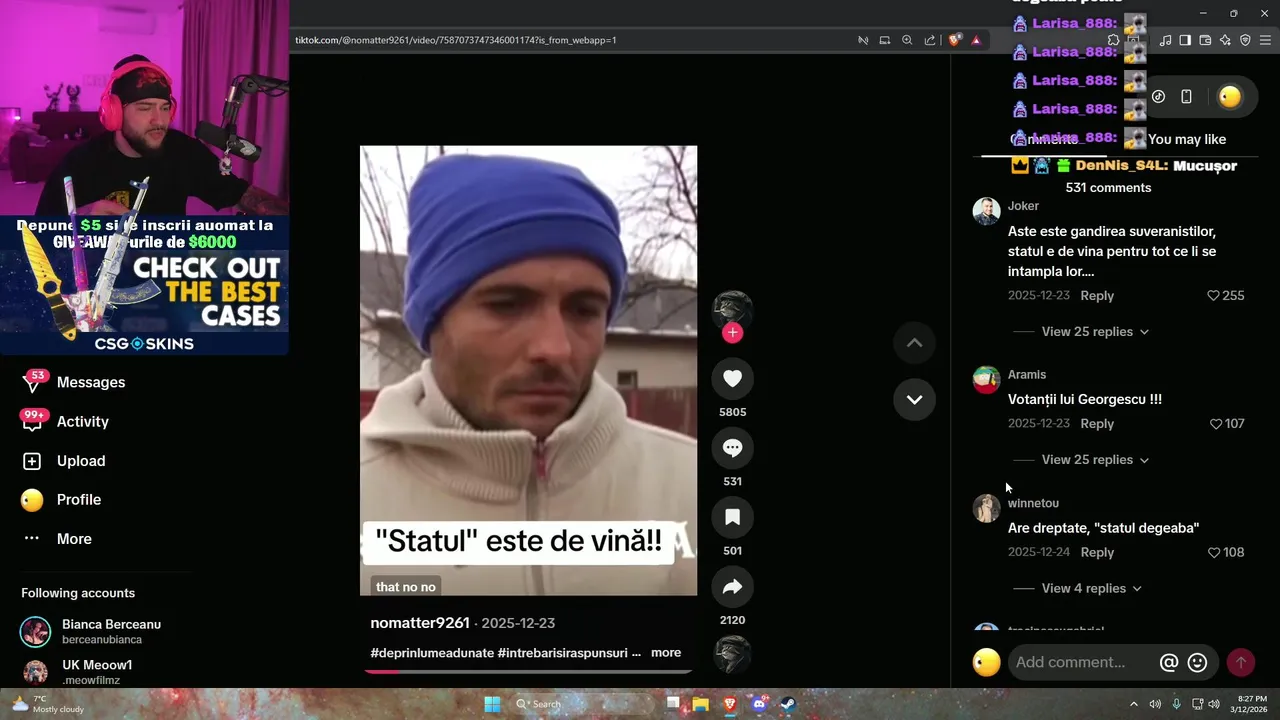This screenshot has height=720, width=1280.
Task: Open File Explorer from the taskbar
Action: pos(700,704)
